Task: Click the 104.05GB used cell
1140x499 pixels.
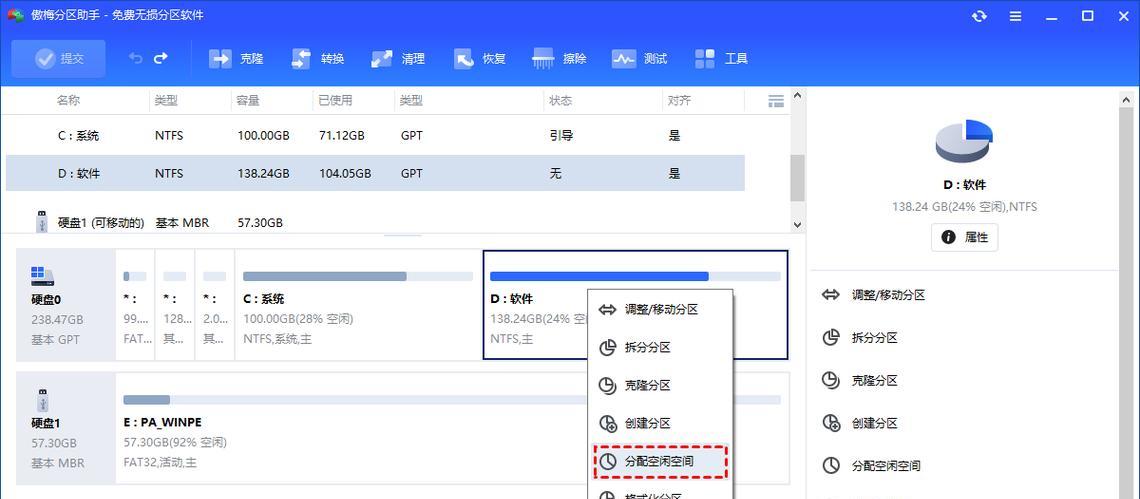Action: point(345,173)
